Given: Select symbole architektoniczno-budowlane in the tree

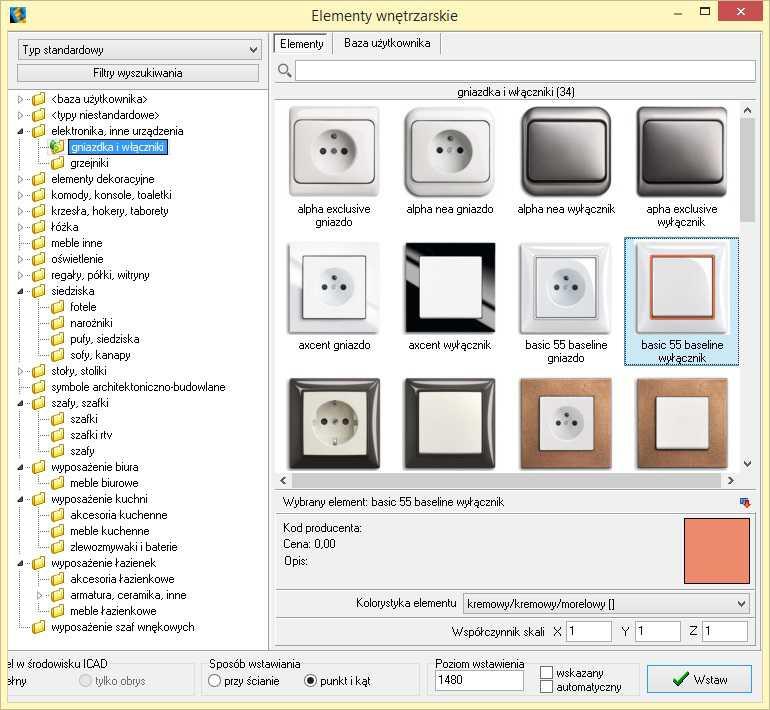Looking at the screenshot, I should click(138, 387).
